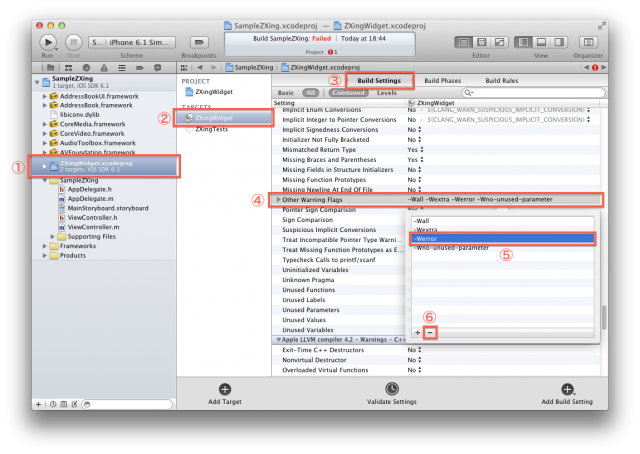Open the iPhone 6.1 Simulator scheme selector
Screen dimensions: 640x454
132,42
